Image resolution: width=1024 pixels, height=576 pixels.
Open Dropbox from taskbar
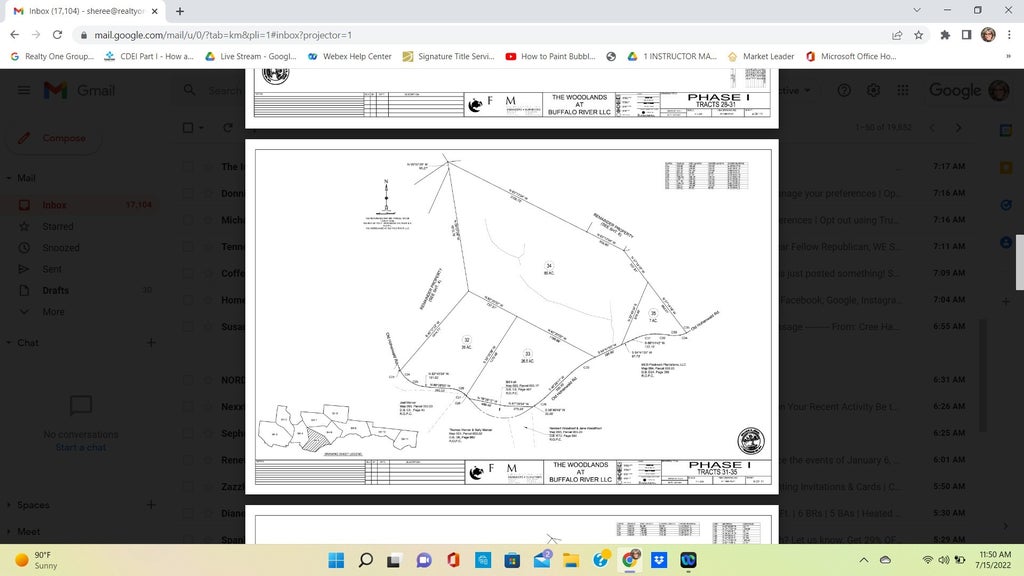(x=659, y=560)
